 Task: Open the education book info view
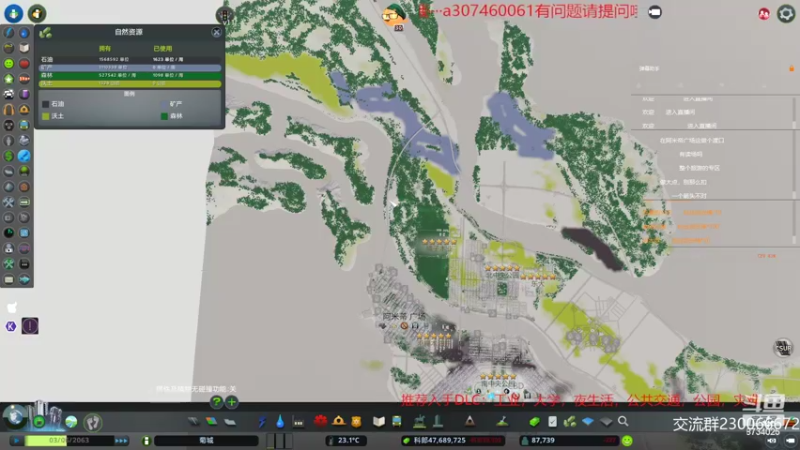coord(24,48)
